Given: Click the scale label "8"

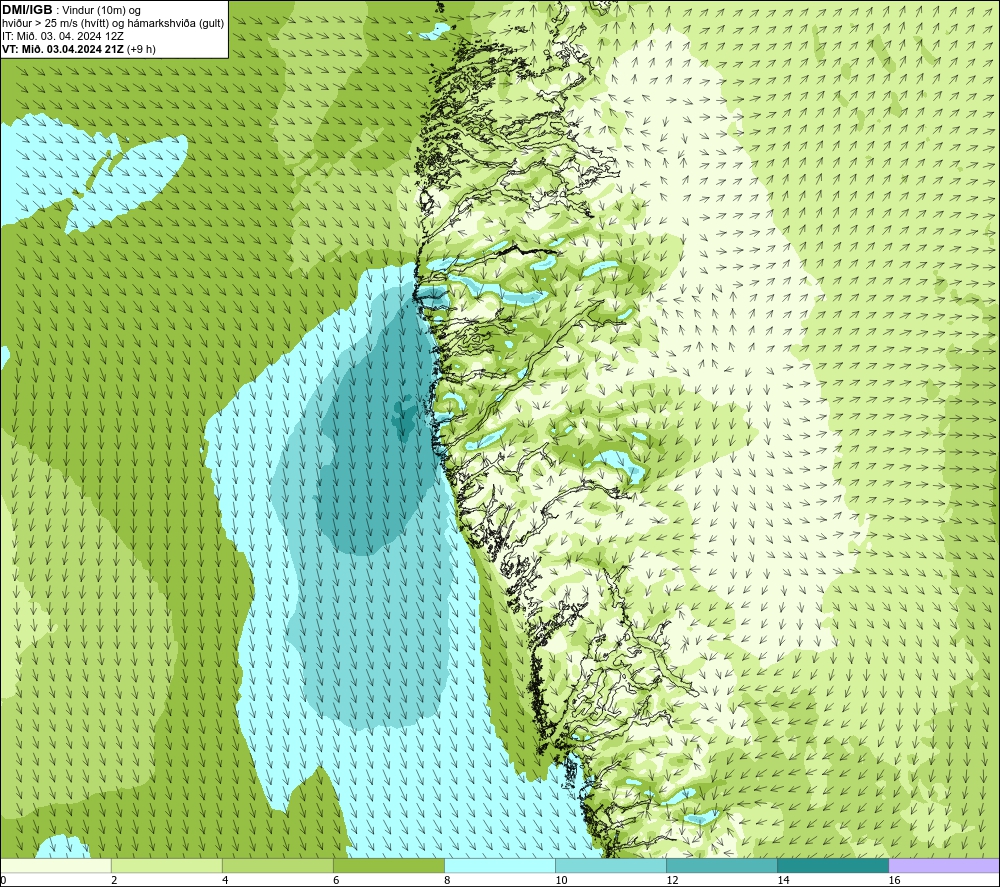Looking at the screenshot, I should click(447, 880).
